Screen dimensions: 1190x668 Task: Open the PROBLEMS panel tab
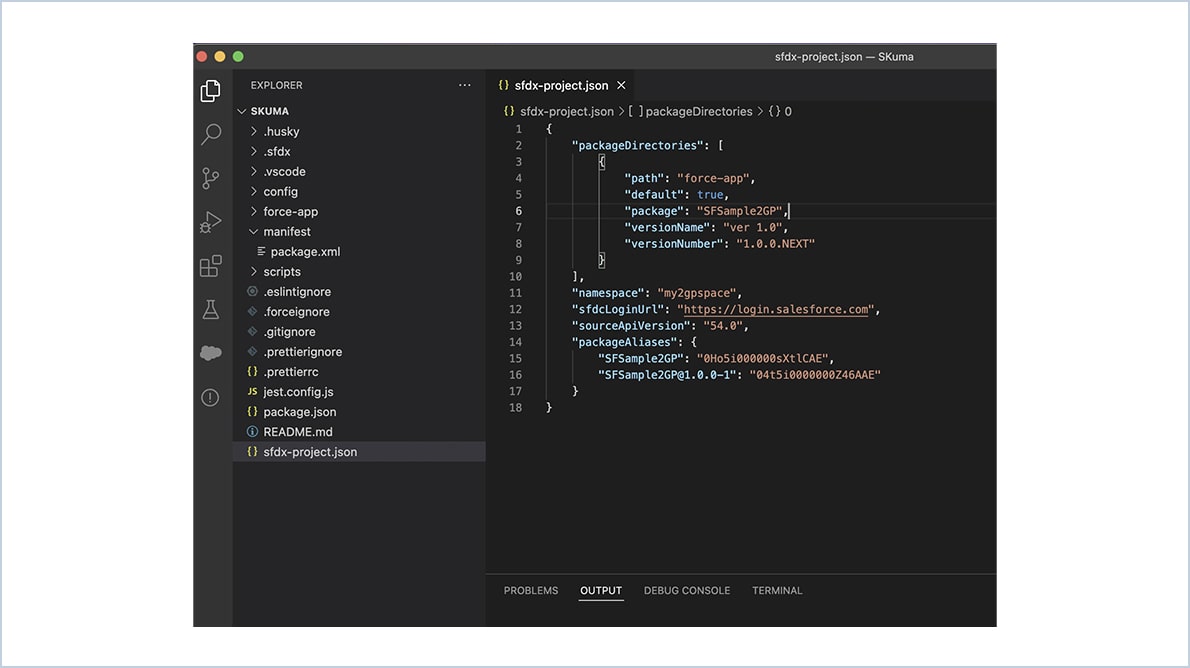coord(531,590)
